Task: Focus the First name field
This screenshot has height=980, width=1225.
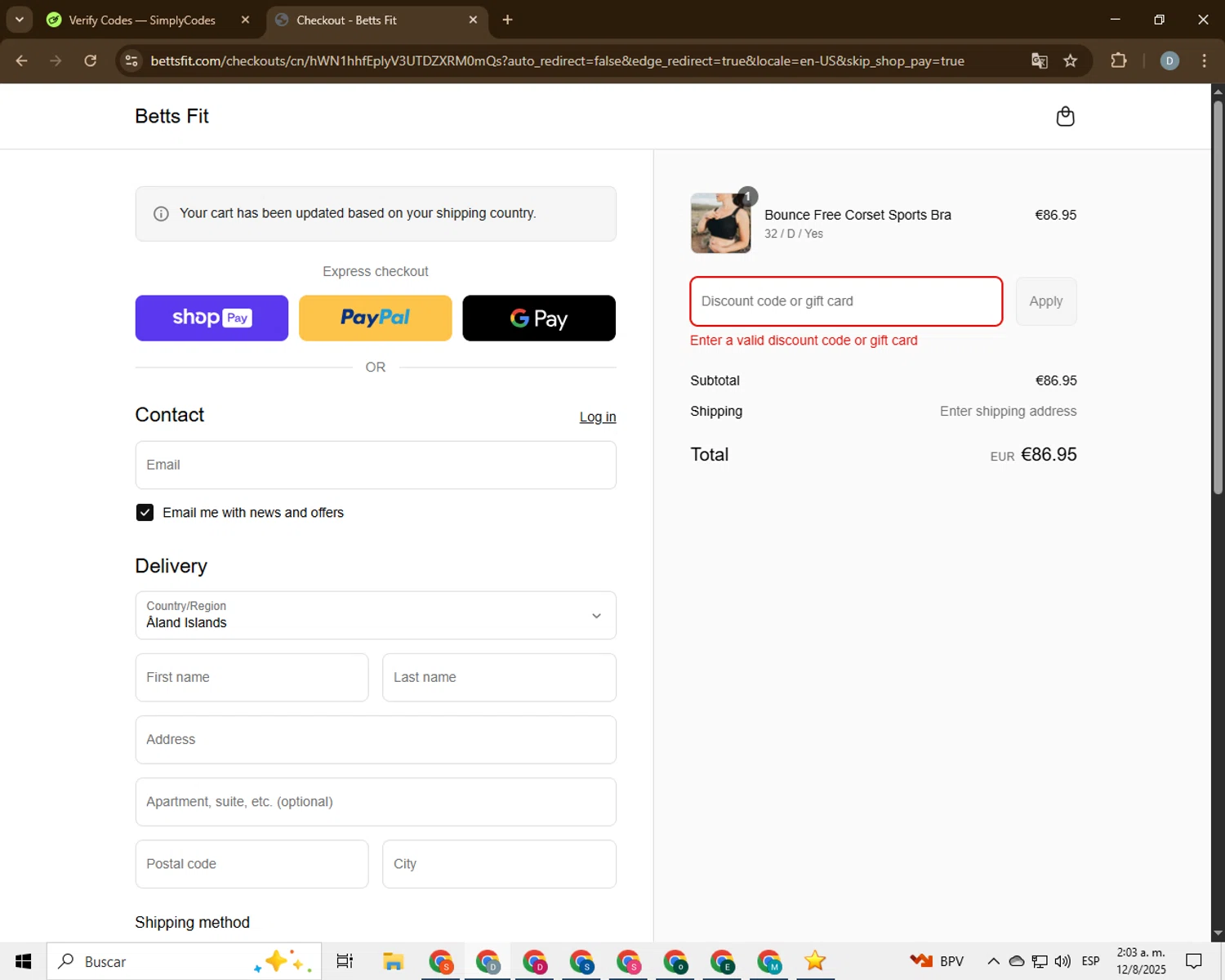Action: coord(252,678)
